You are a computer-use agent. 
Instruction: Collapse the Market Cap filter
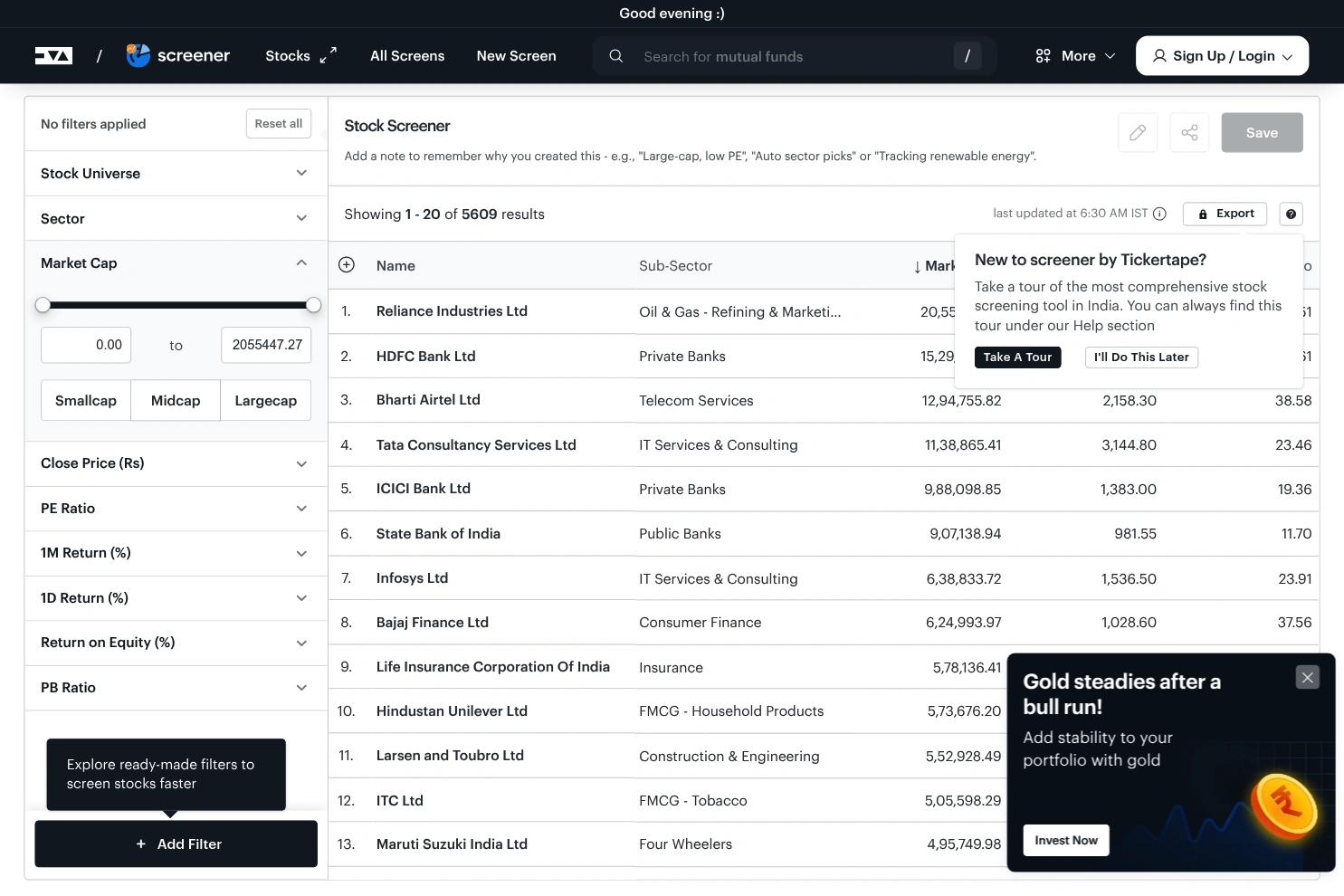pos(176,263)
